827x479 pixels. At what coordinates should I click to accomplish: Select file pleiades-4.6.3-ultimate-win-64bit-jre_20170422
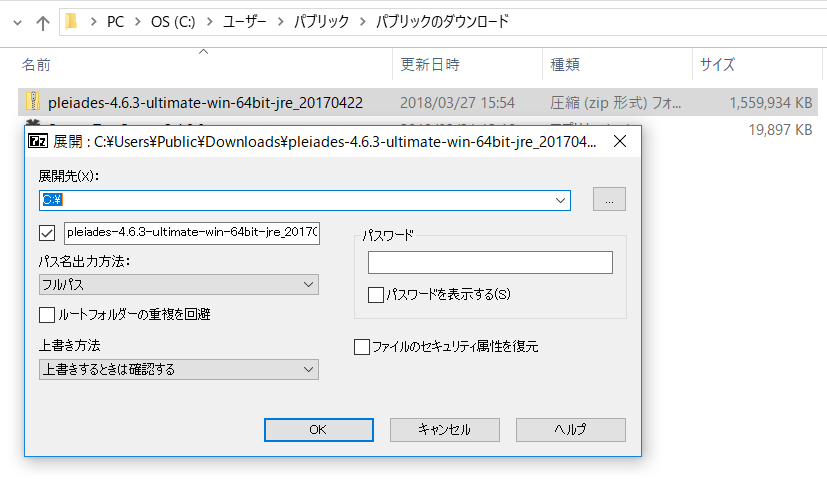coord(205,102)
